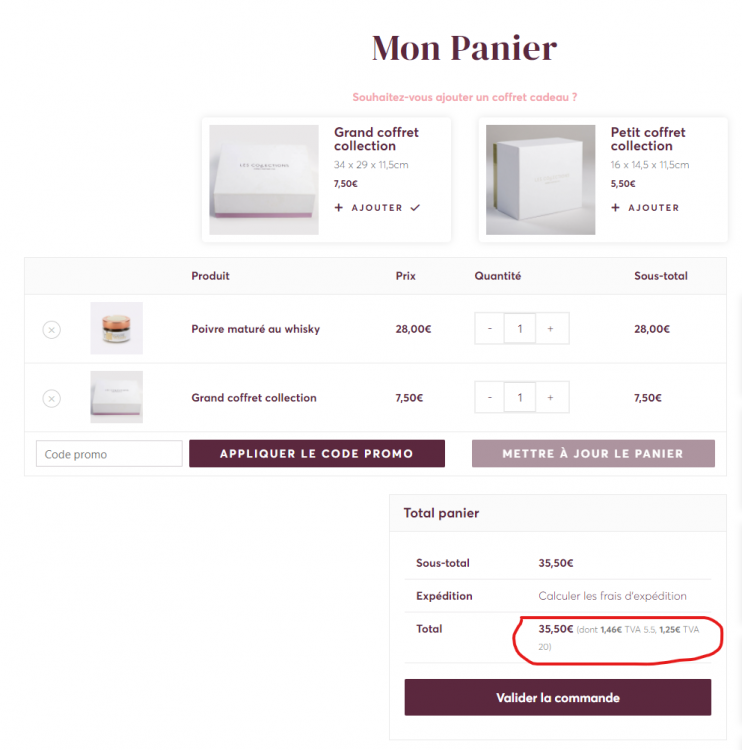The image size is (742, 750).
Task: Increase quantity of Grand coffret collection
Action: pos(550,398)
